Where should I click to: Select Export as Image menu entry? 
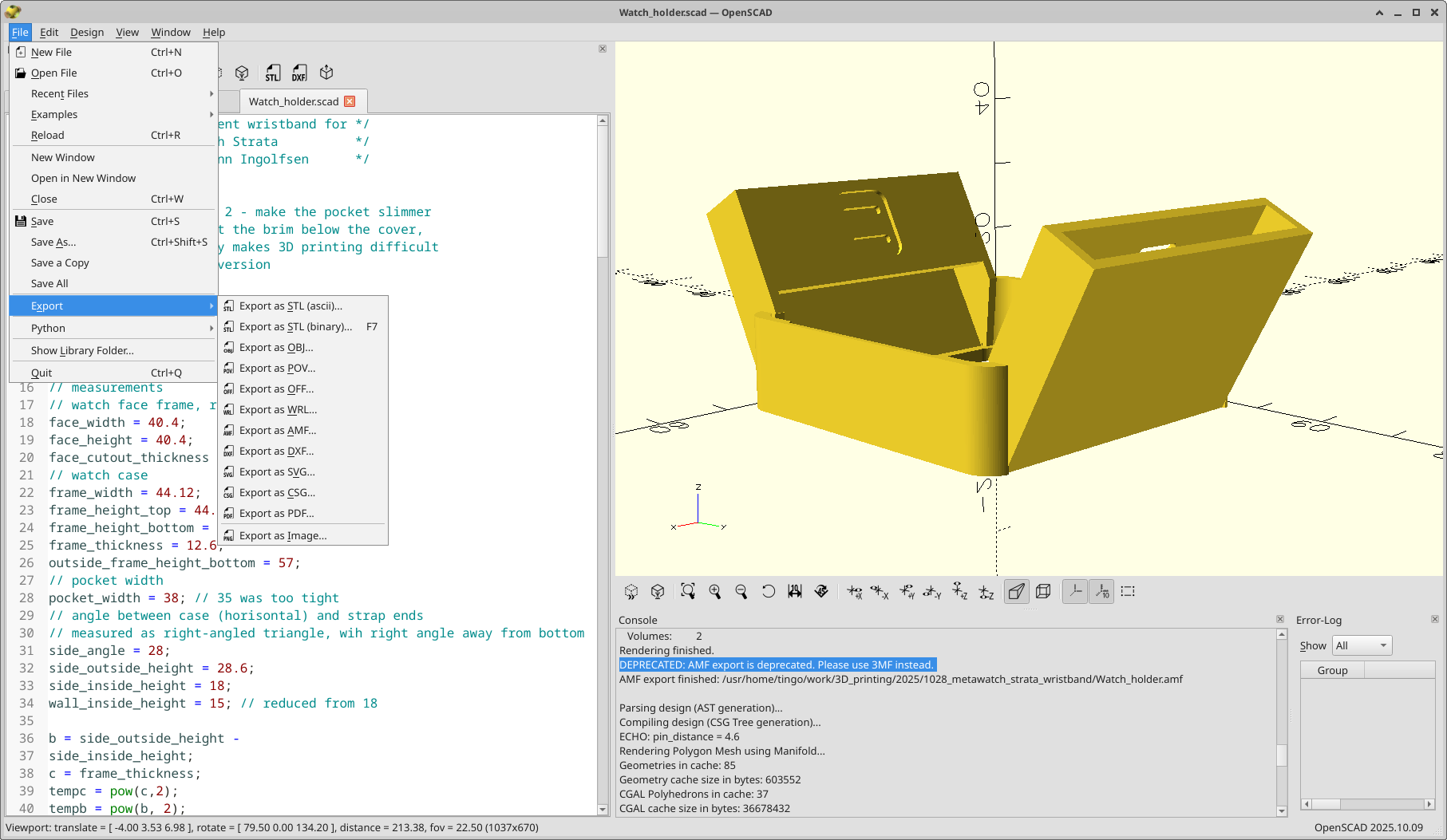(x=283, y=536)
